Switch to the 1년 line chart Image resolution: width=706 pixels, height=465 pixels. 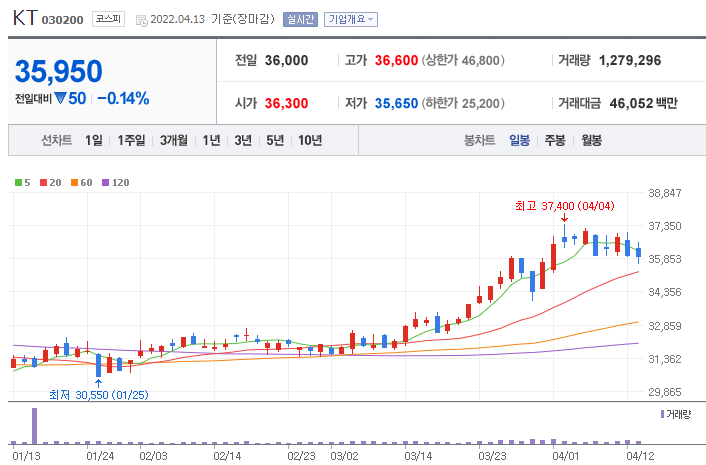tap(211, 140)
